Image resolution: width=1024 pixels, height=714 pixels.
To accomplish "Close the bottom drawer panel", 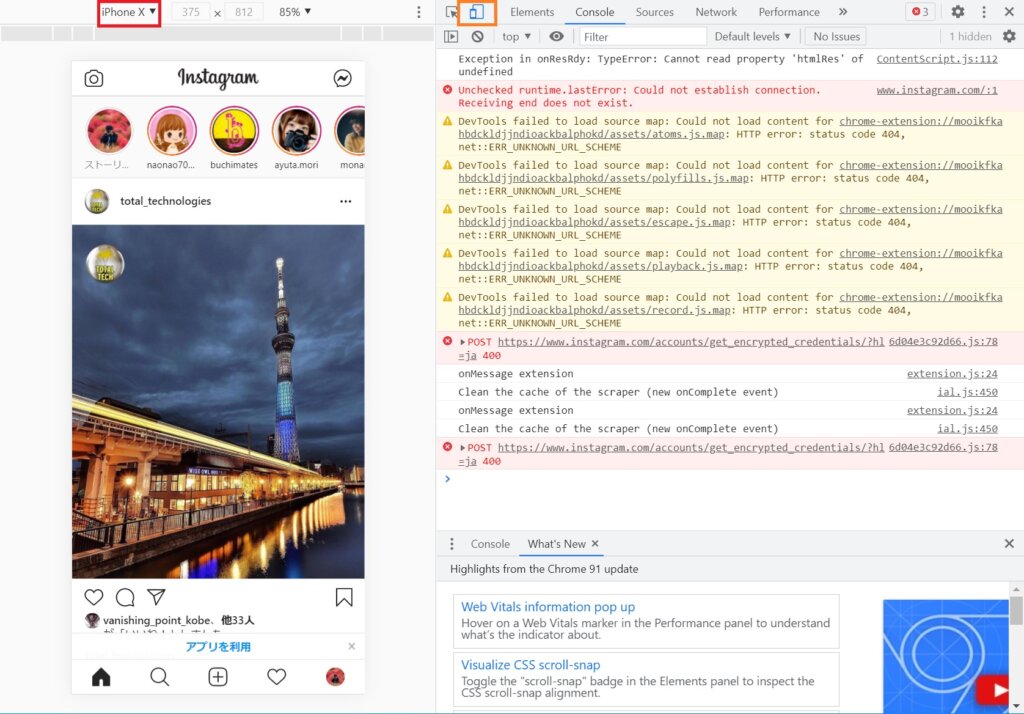I will pos(1009,544).
